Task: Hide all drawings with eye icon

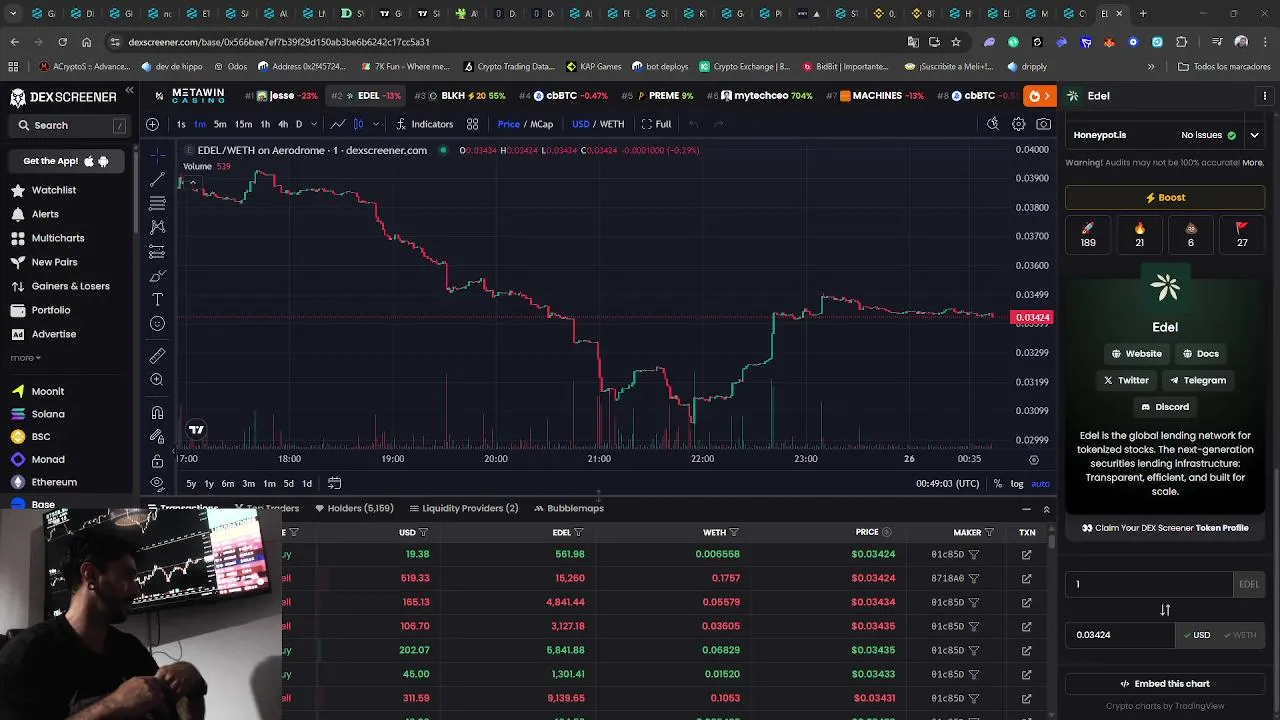Action: click(x=157, y=483)
